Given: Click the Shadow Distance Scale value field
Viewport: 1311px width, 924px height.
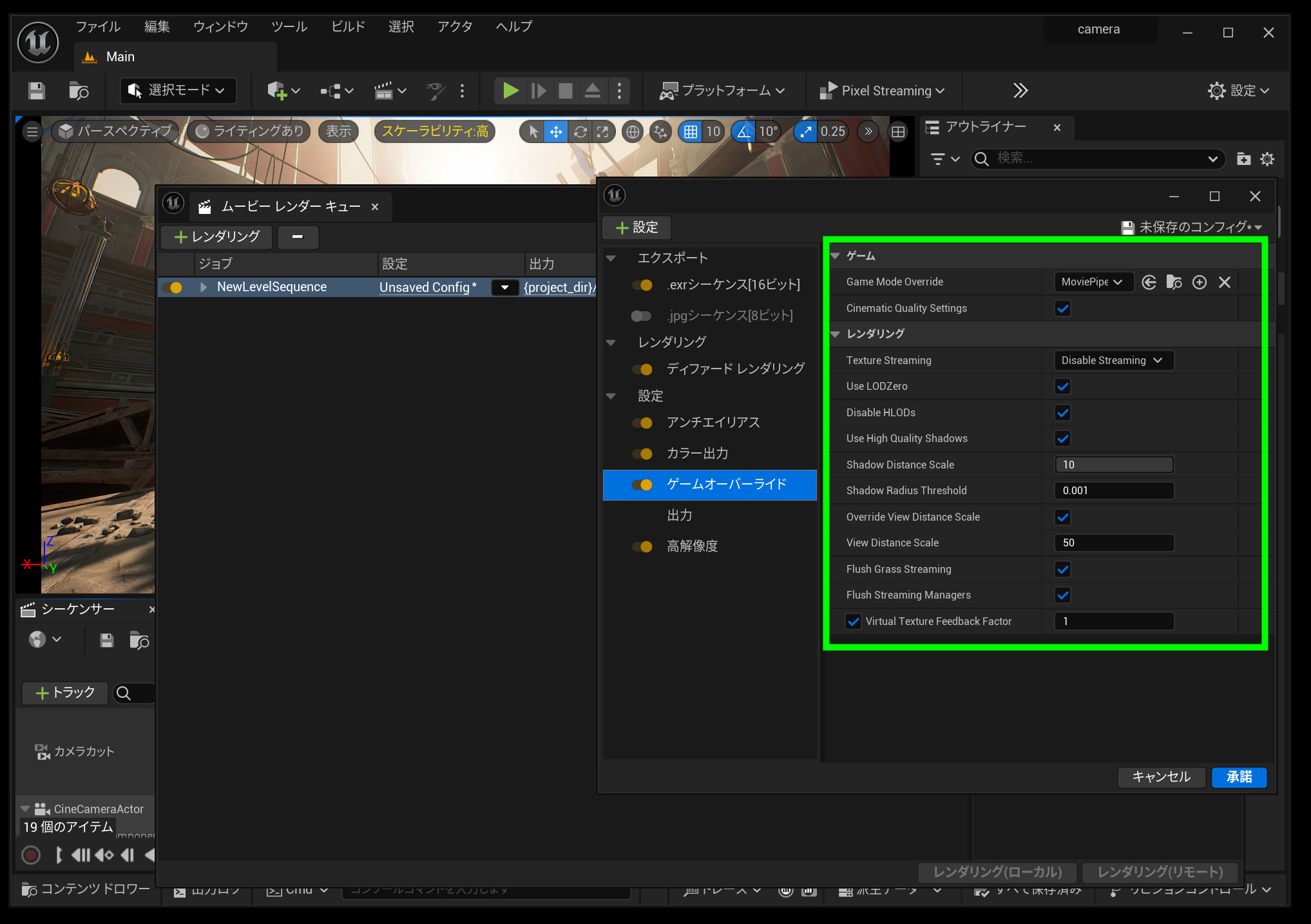Looking at the screenshot, I should (1113, 465).
